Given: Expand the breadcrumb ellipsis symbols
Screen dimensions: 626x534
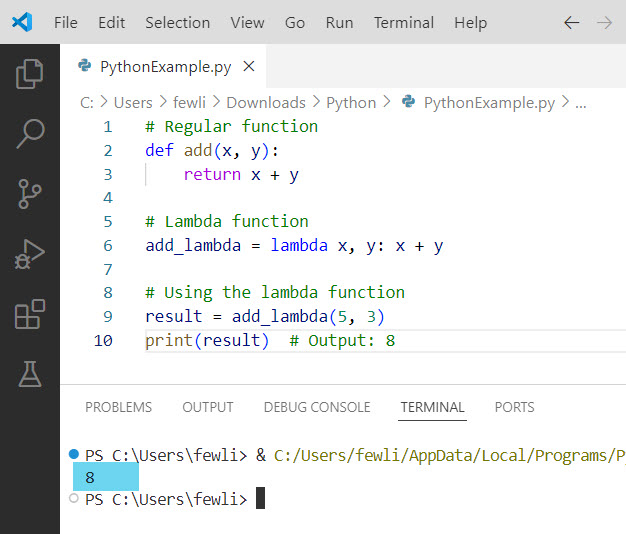Looking at the screenshot, I should click(580, 105).
